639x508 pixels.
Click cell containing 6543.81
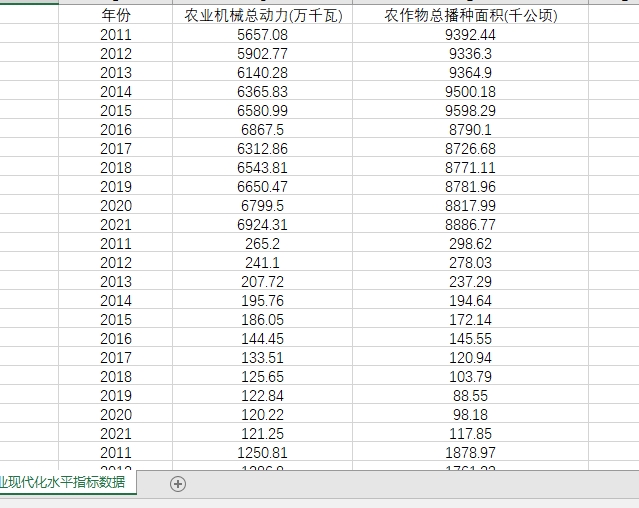(x=262, y=167)
